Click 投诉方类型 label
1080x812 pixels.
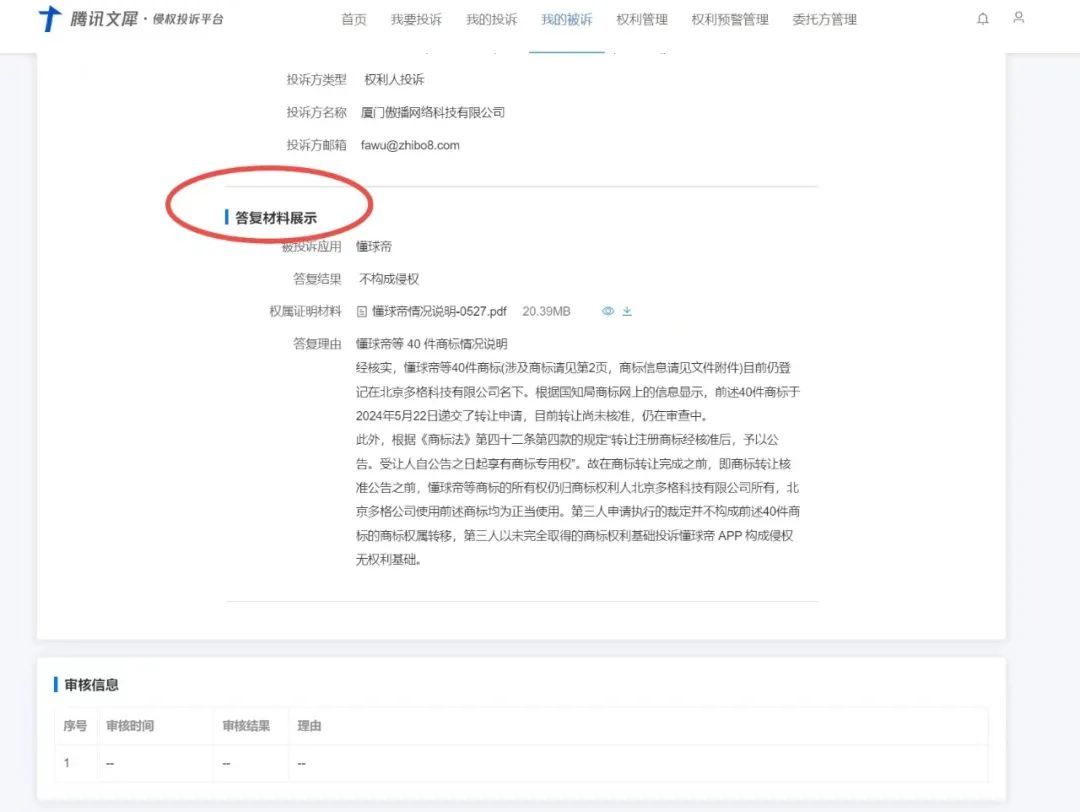tap(316, 79)
